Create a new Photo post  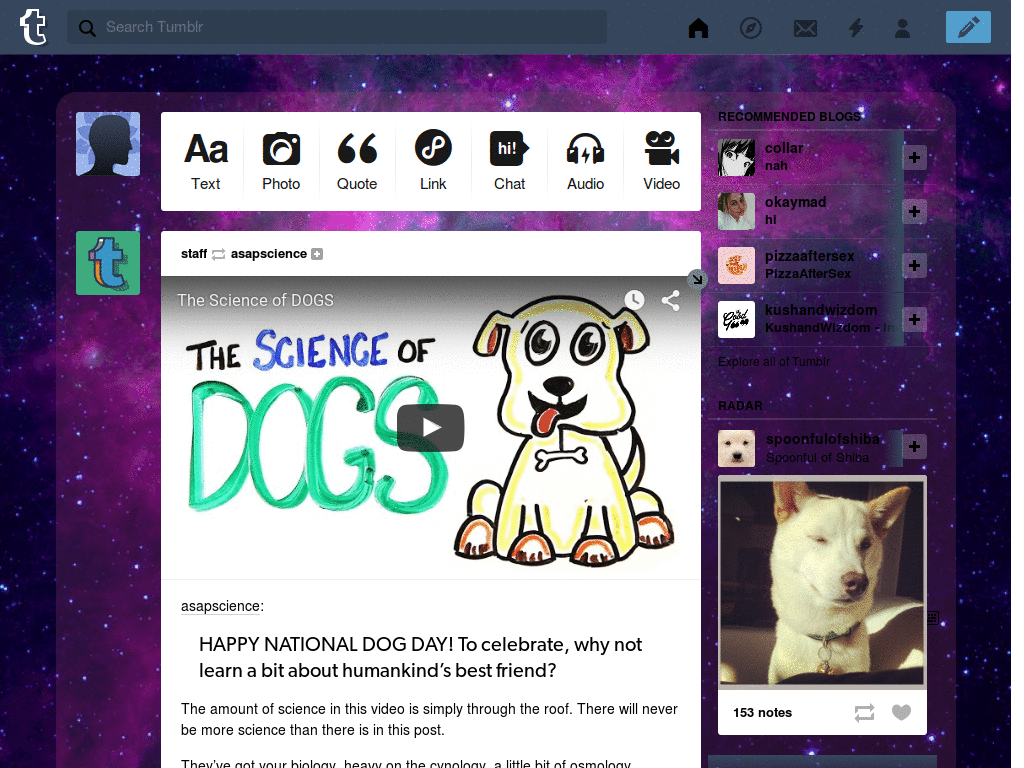tap(281, 161)
